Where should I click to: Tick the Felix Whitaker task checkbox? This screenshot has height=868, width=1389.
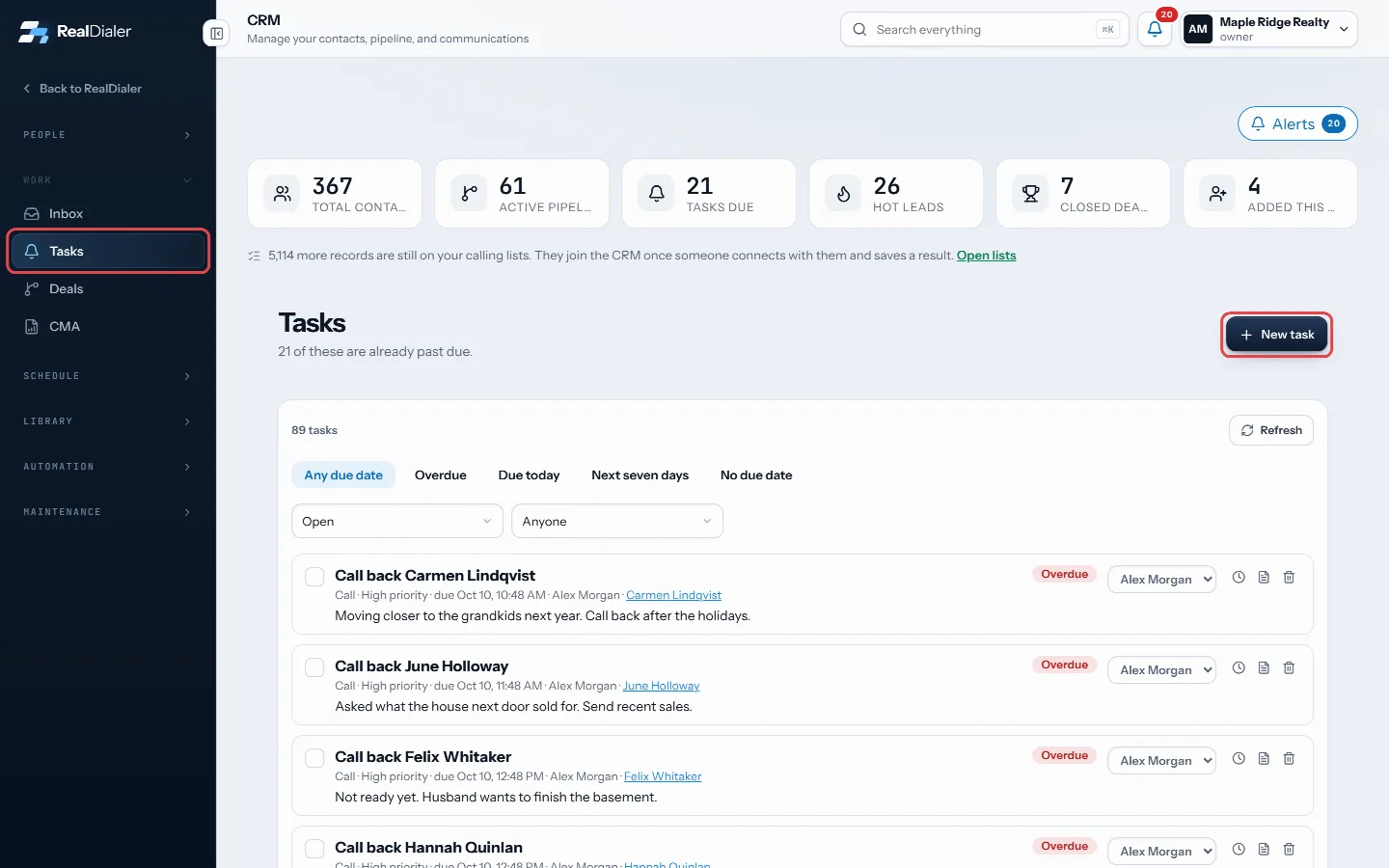coord(314,758)
